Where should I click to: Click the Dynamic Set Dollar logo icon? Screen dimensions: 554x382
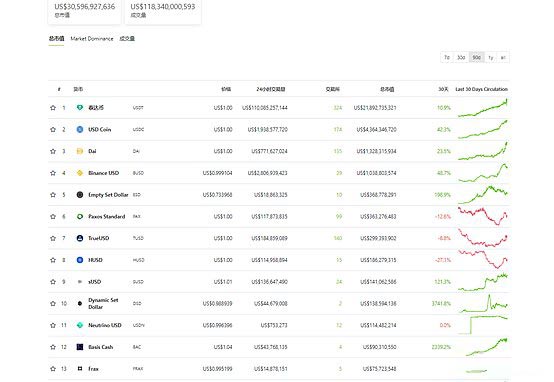[x=80, y=304]
